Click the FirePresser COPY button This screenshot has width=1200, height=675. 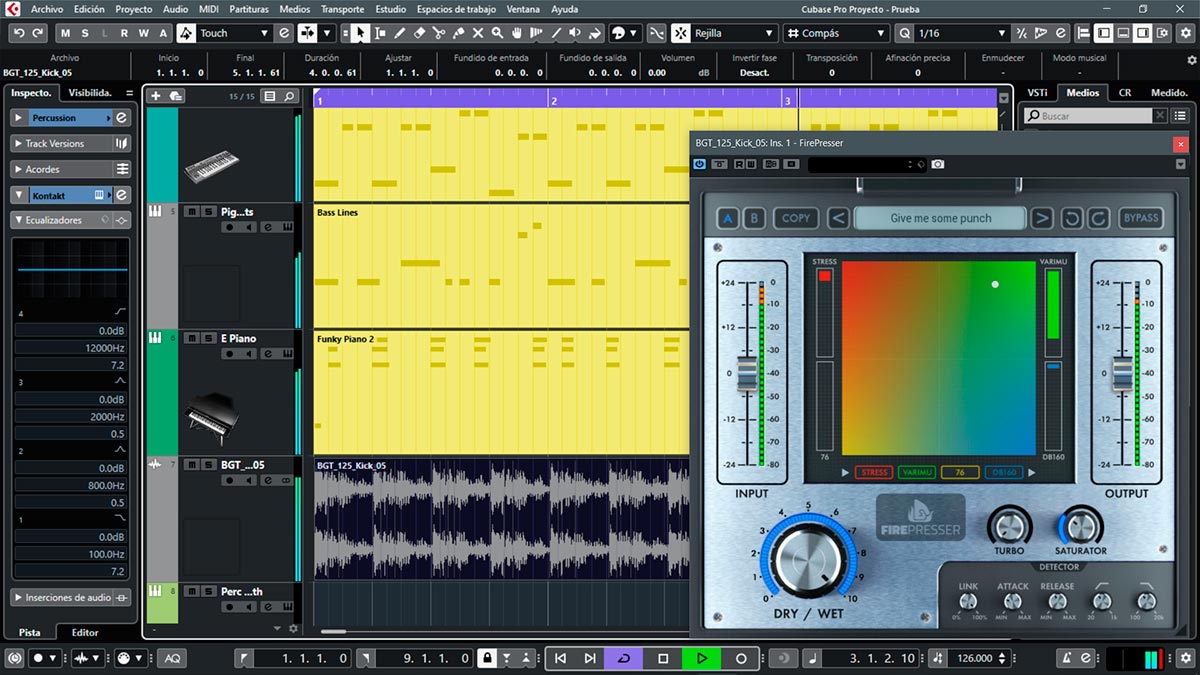[796, 218]
